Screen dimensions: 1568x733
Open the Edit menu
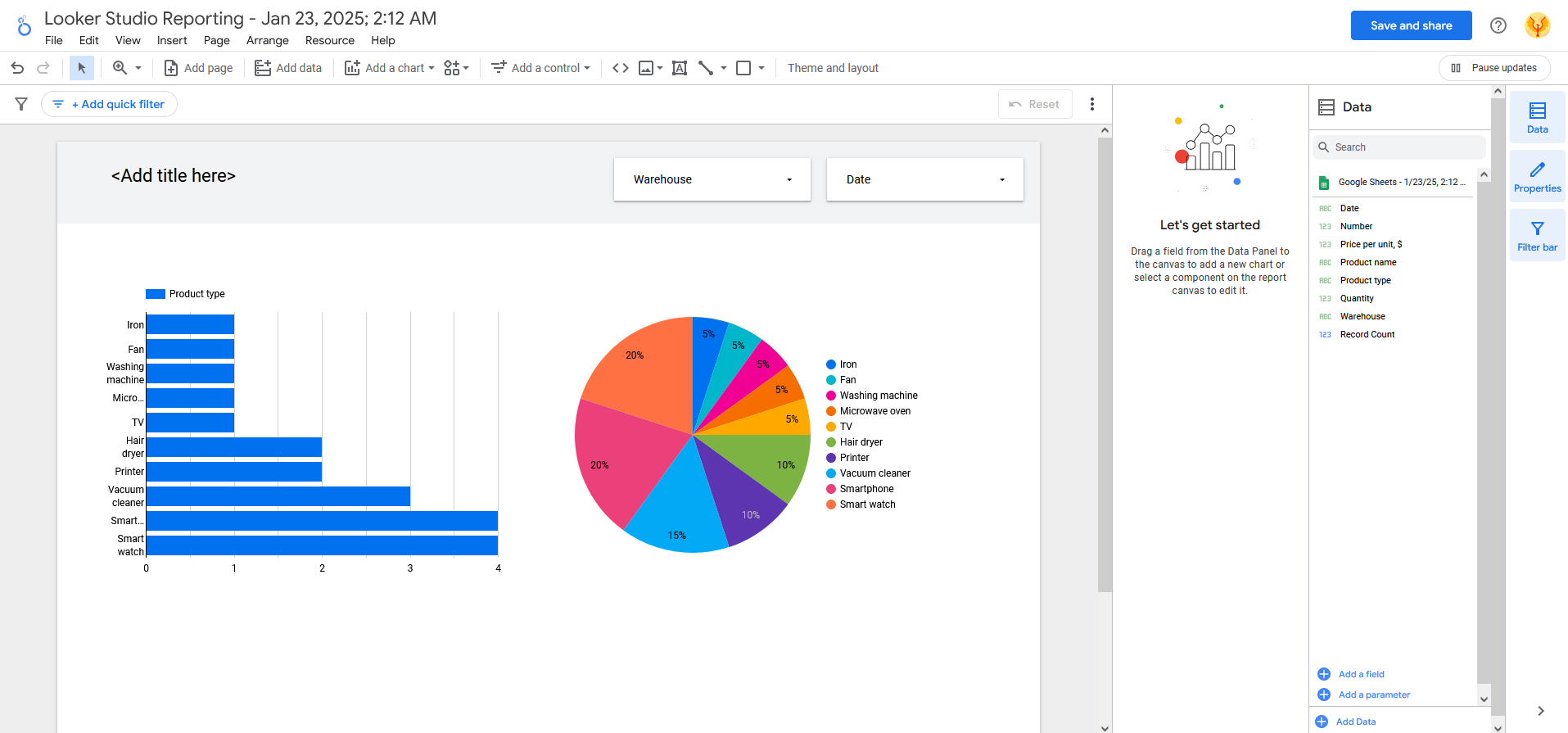click(89, 40)
